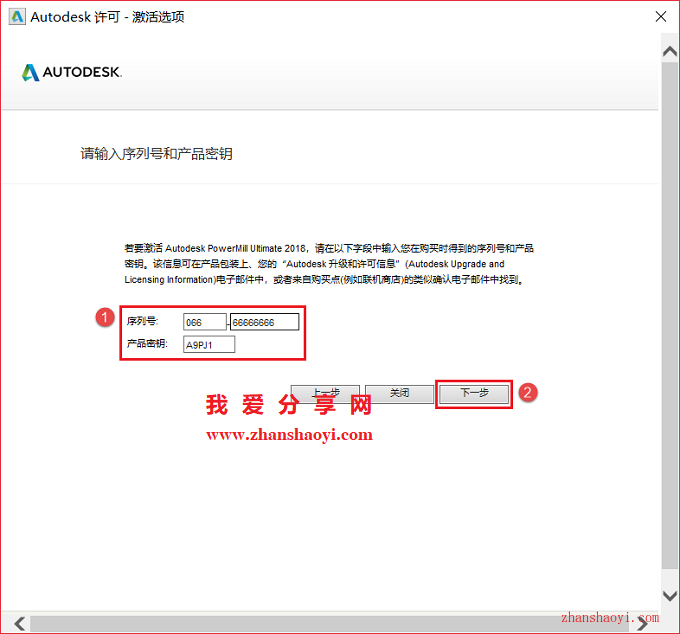Viewport: 680px width, 634px height.
Task: Click the 下一步 (Next) button
Action: click(x=474, y=393)
